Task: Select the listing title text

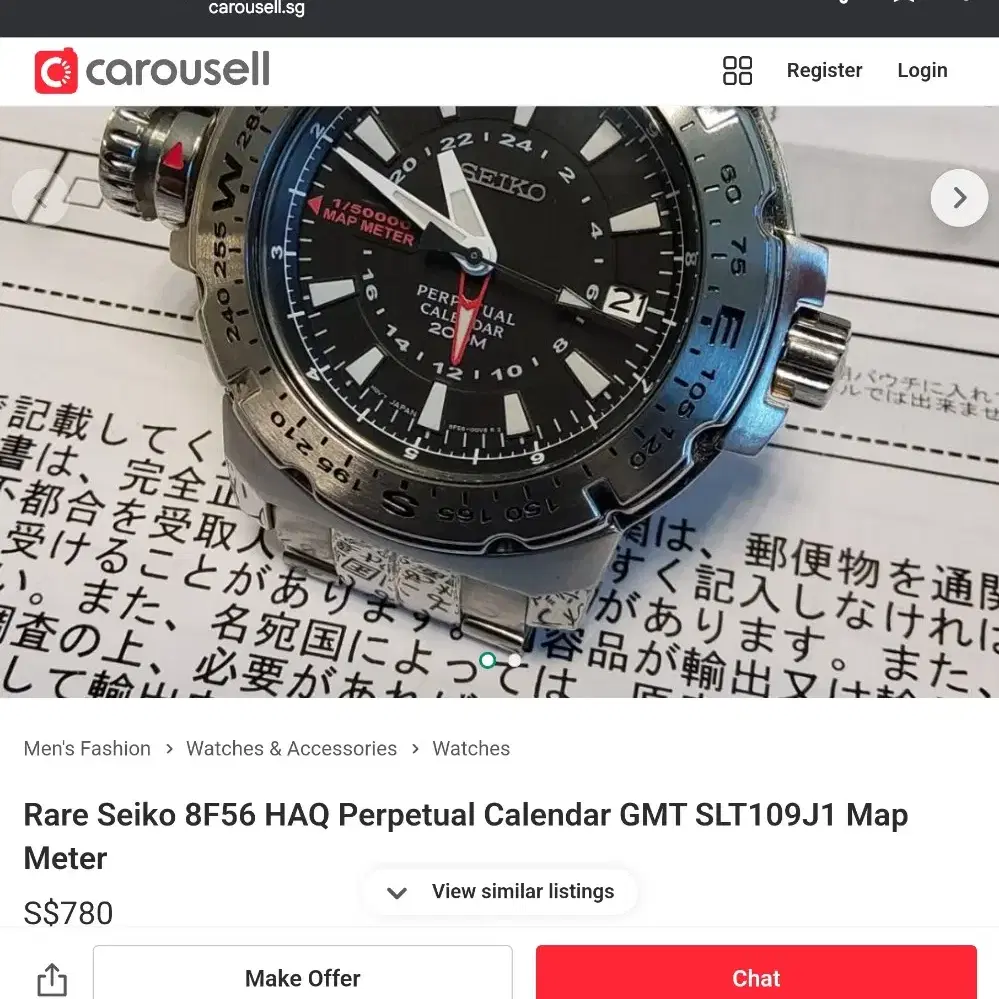Action: click(466, 836)
